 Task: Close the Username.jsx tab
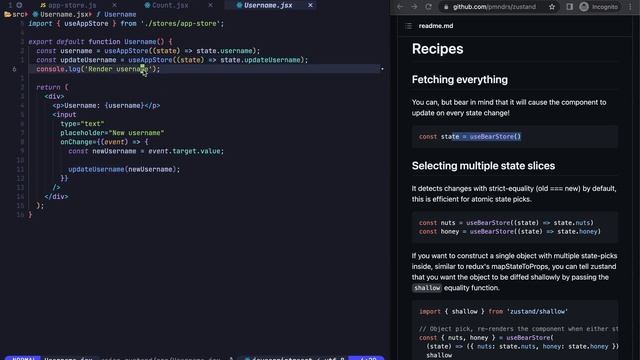pos(310,5)
